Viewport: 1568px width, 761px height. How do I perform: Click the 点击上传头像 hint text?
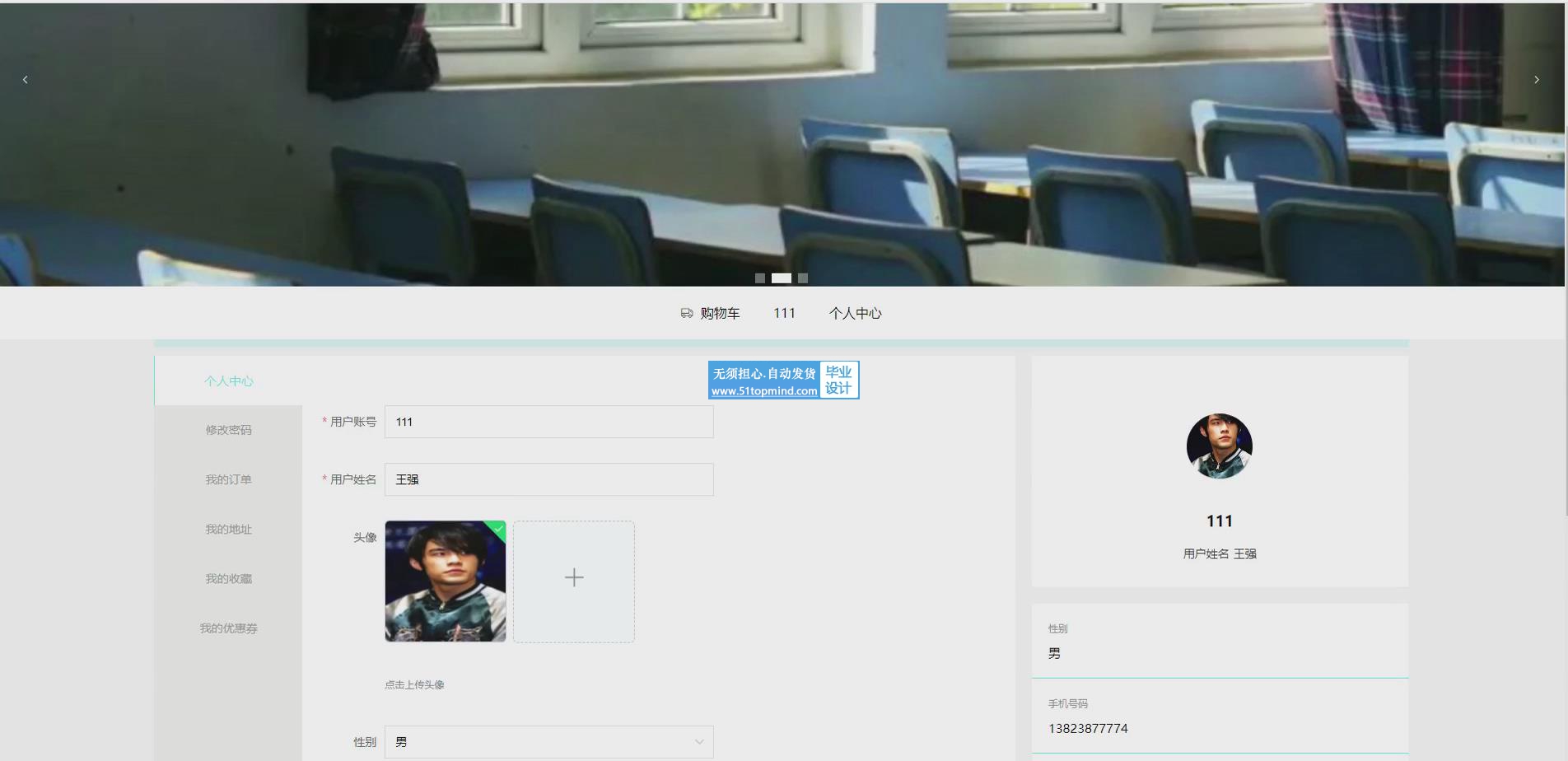pyautogui.click(x=414, y=685)
